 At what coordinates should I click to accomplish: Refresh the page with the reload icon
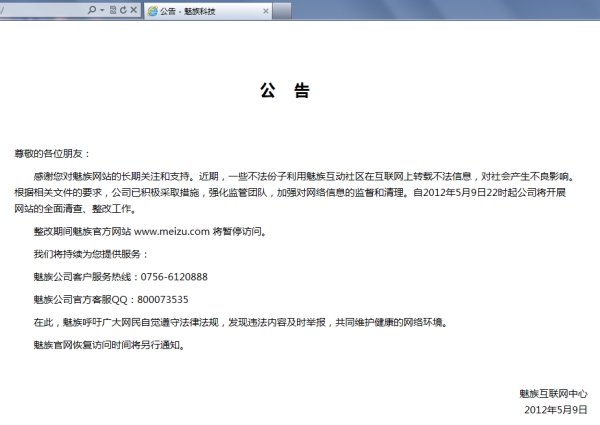click(123, 10)
